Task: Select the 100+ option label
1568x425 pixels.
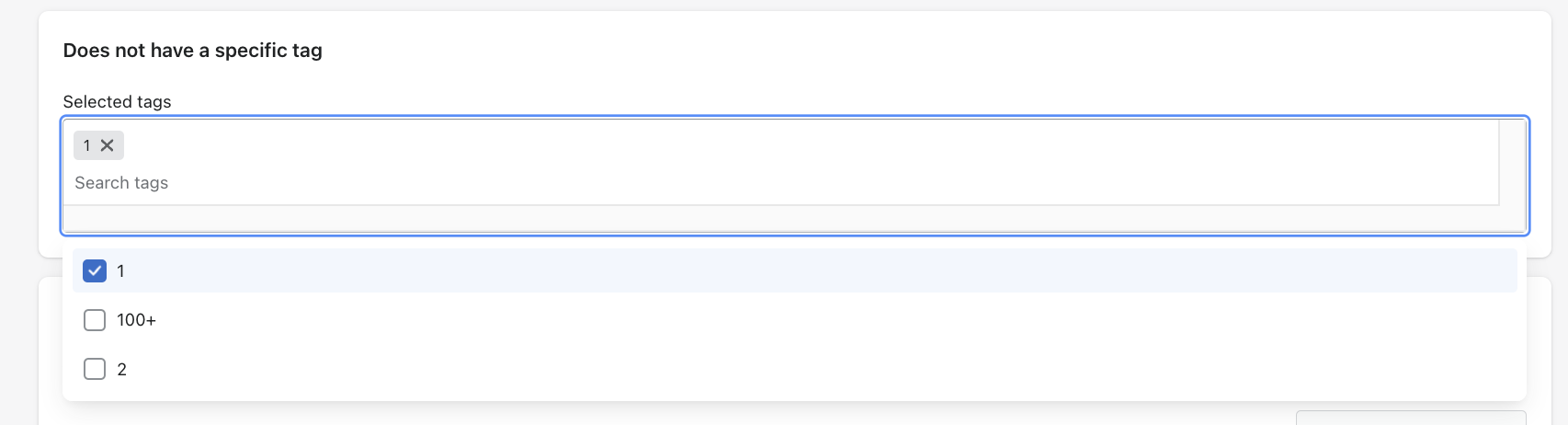Action: [136, 320]
